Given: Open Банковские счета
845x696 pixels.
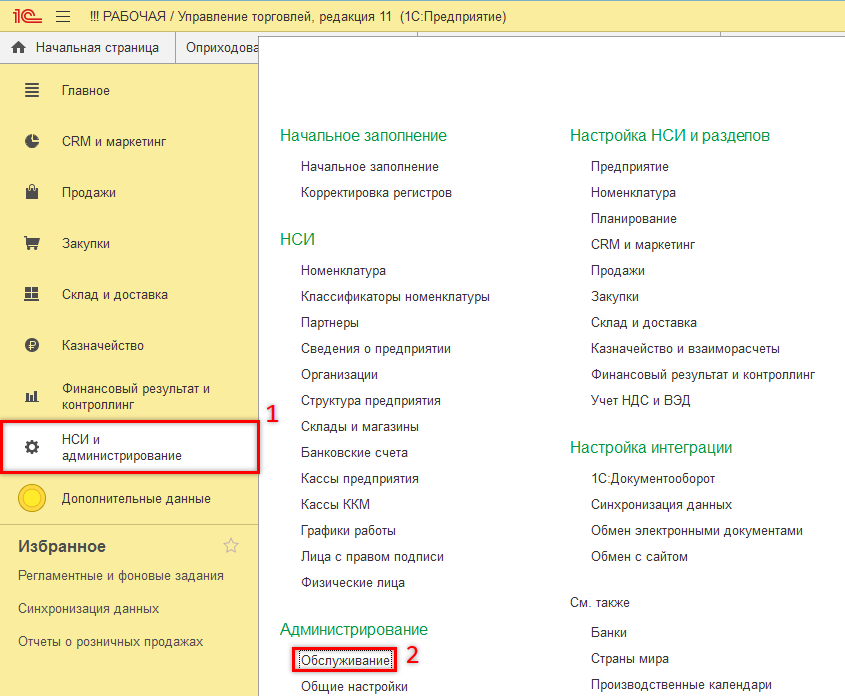Looking at the screenshot, I should pyautogui.click(x=354, y=453).
